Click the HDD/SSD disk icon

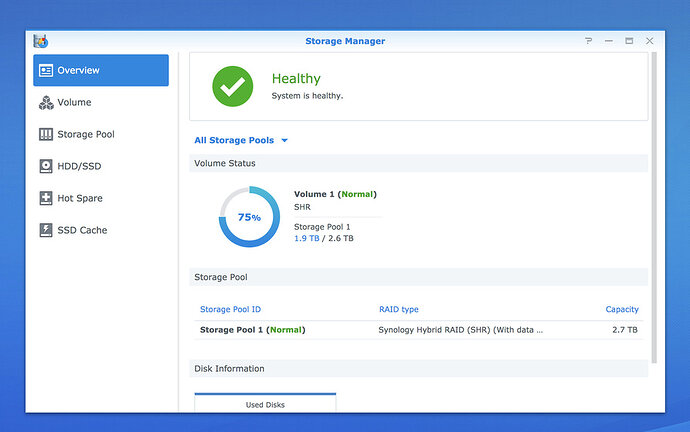point(46,166)
